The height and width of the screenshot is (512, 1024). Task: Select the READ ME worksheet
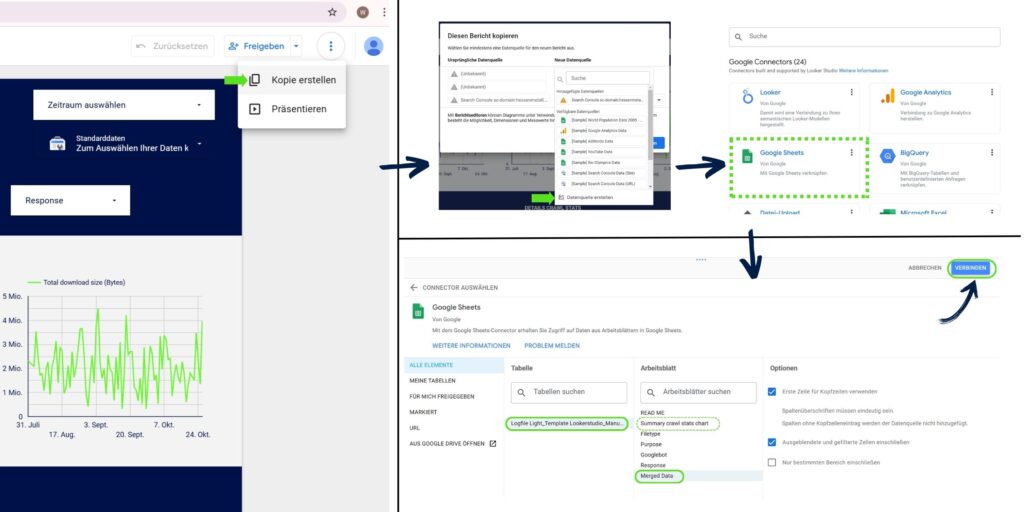(652, 413)
